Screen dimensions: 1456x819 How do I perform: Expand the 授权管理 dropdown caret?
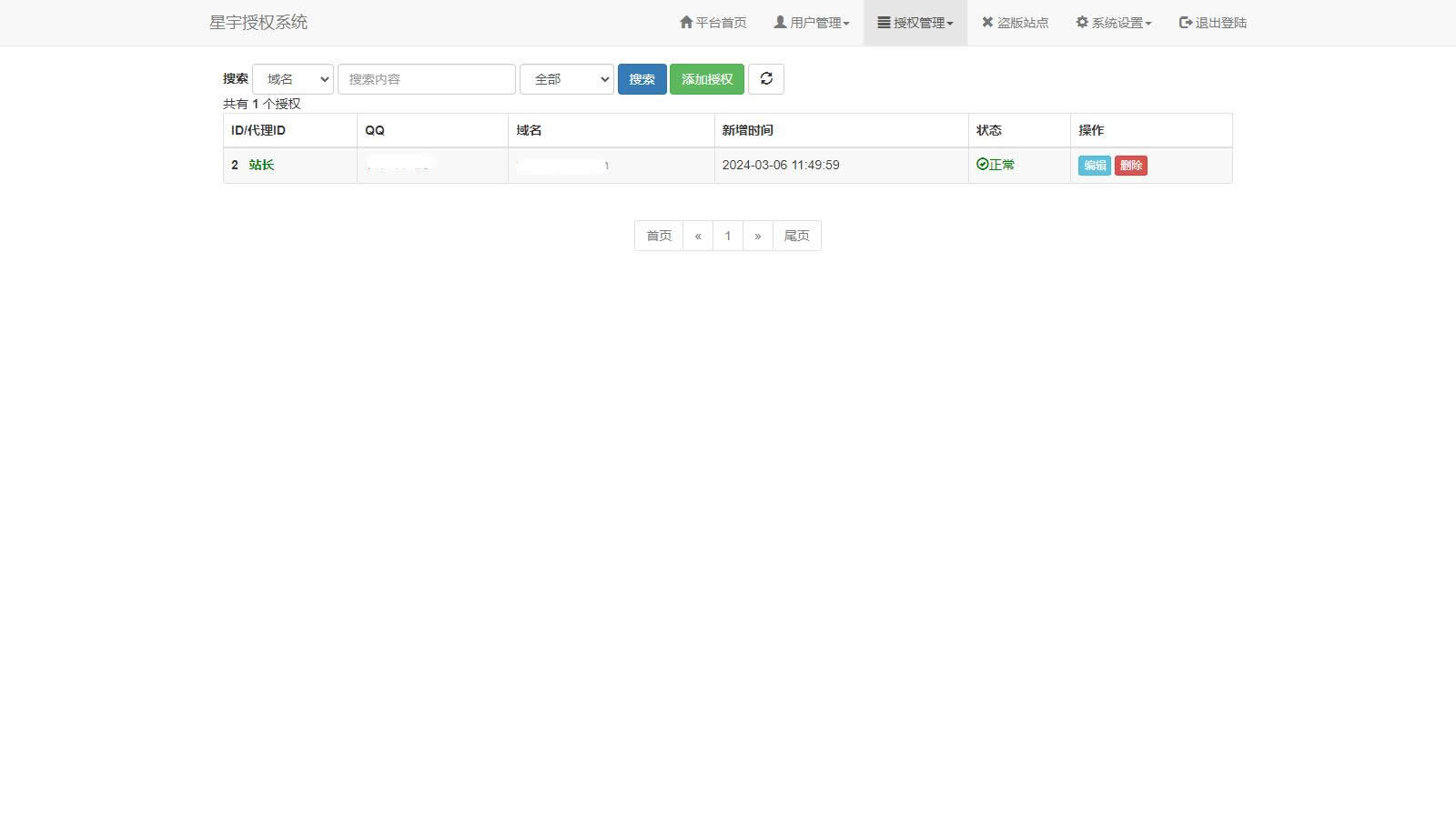coord(950,25)
